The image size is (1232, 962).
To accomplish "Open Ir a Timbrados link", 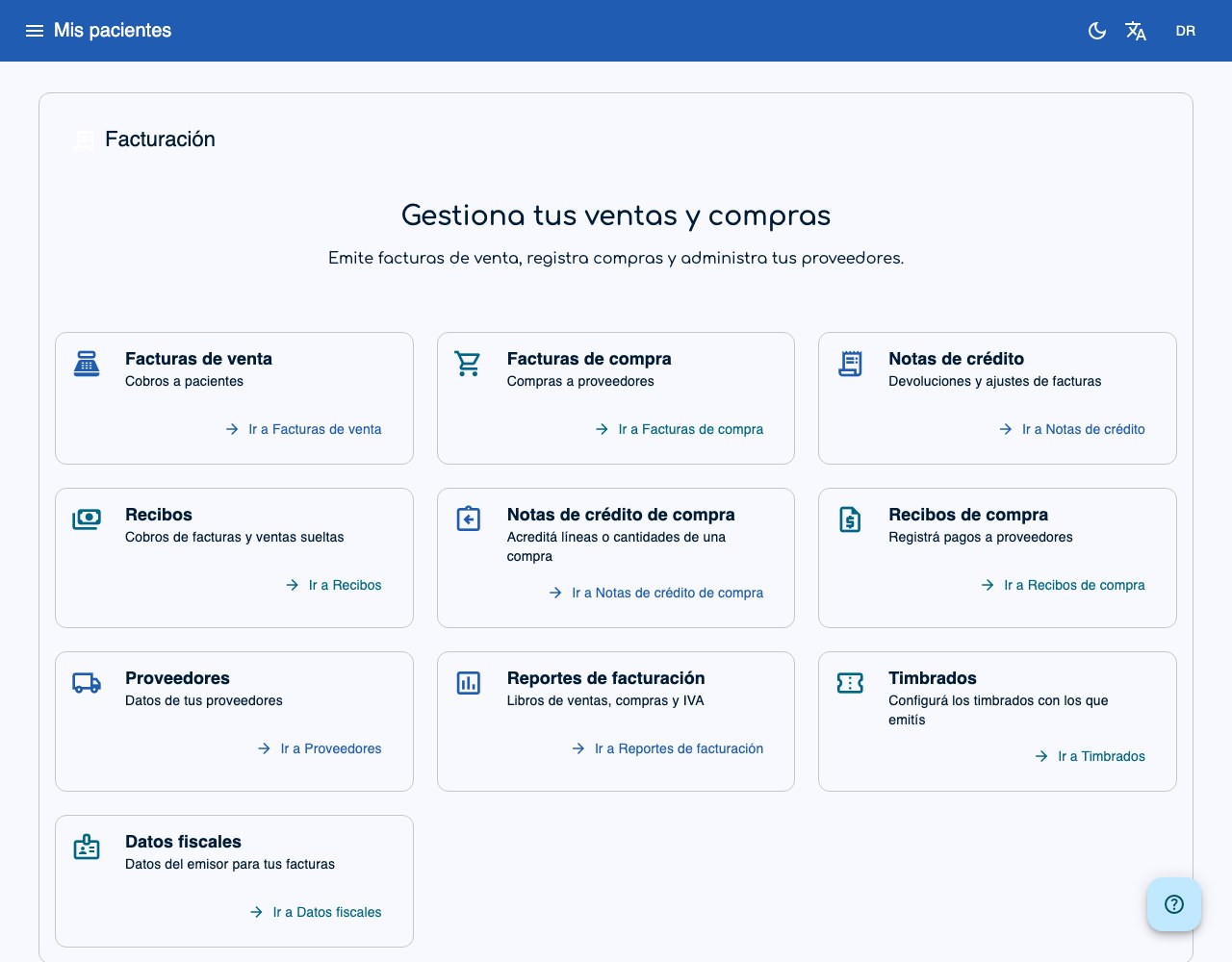I will point(1090,756).
